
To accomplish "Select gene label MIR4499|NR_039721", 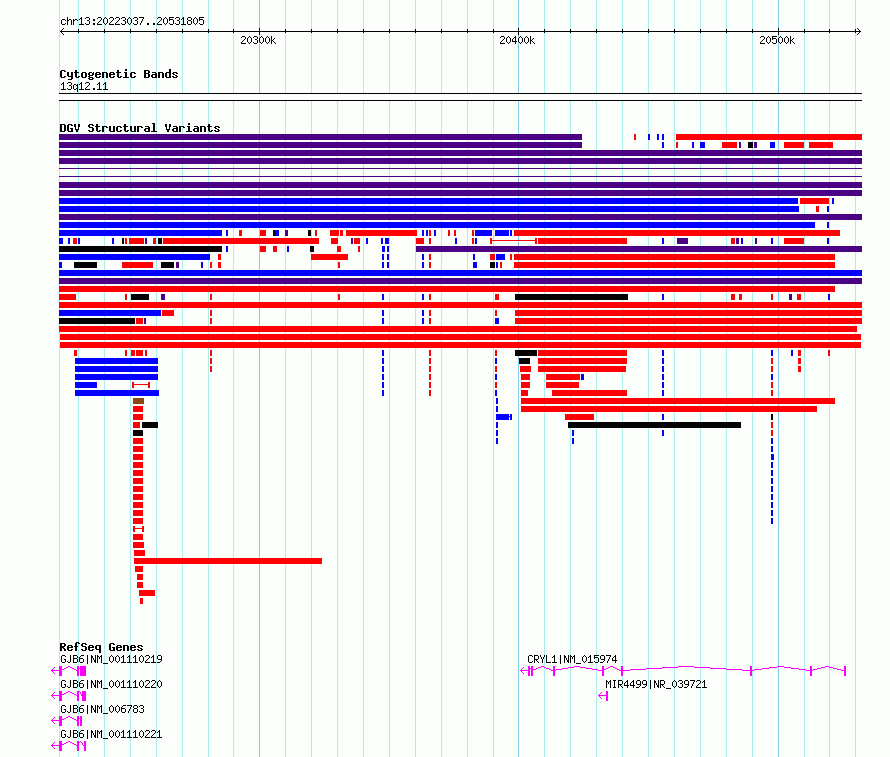I will coord(656,684).
